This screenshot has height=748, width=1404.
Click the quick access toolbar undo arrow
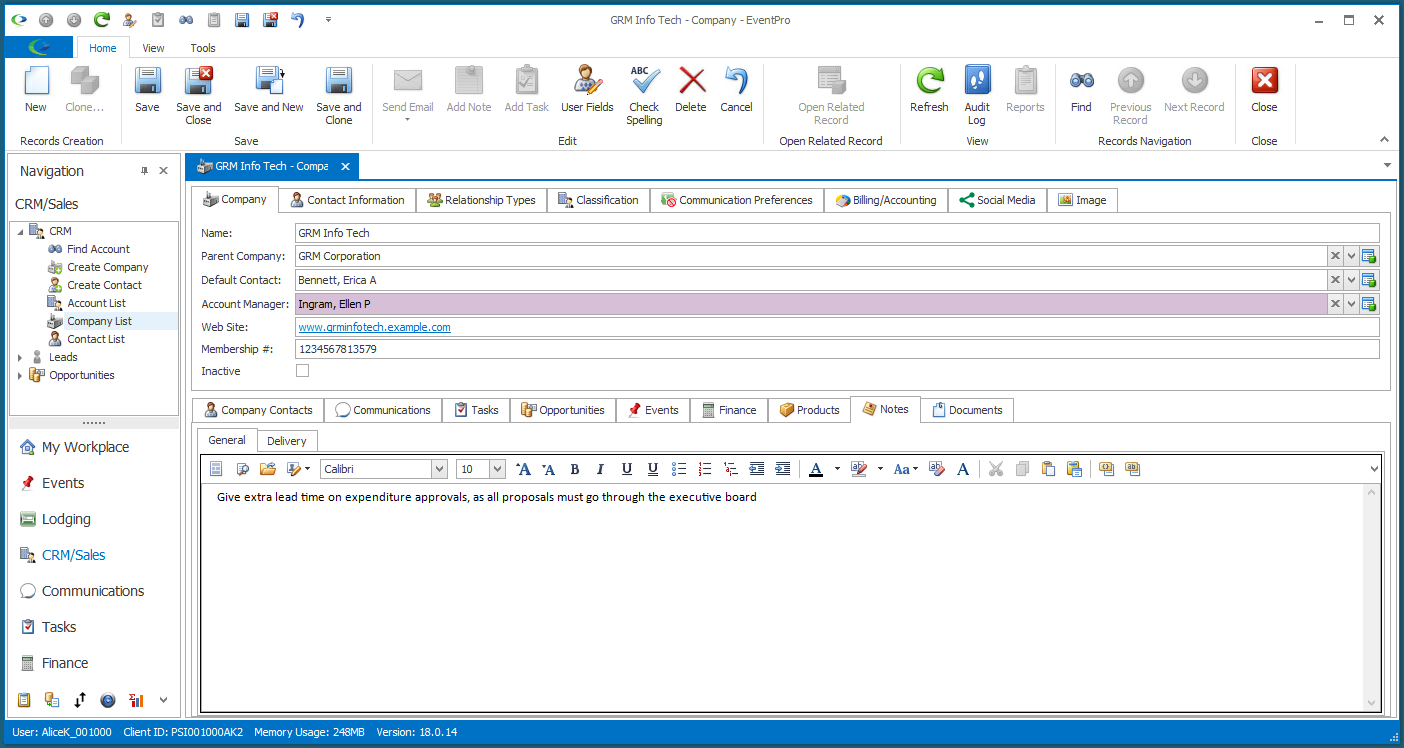[298, 19]
